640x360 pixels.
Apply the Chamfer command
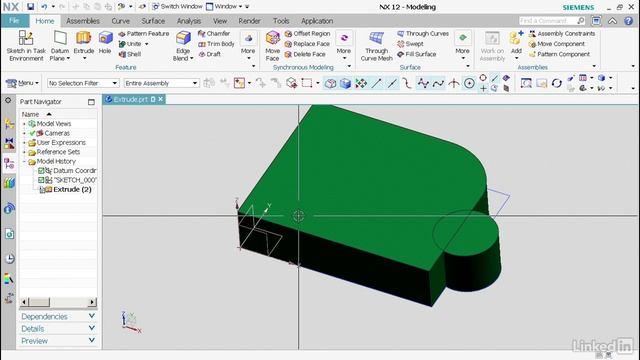(x=214, y=33)
